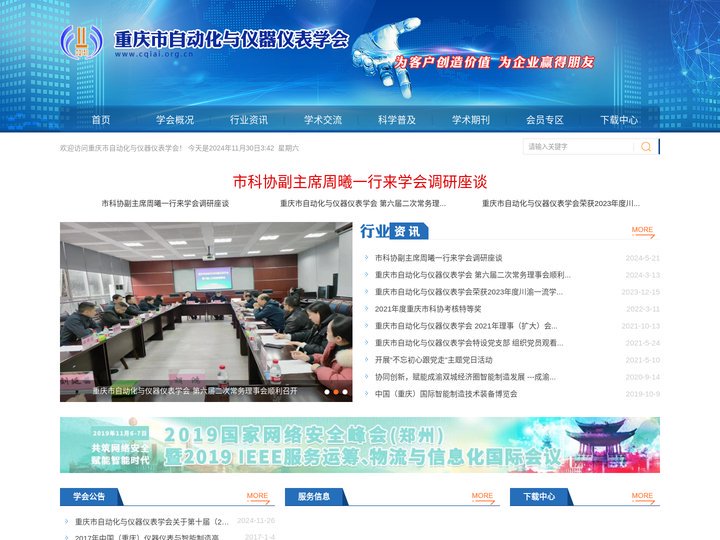Viewport: 720px width, 540px height.
Task: Click the meeting room slideshow image
Action: tap(206, 312)
